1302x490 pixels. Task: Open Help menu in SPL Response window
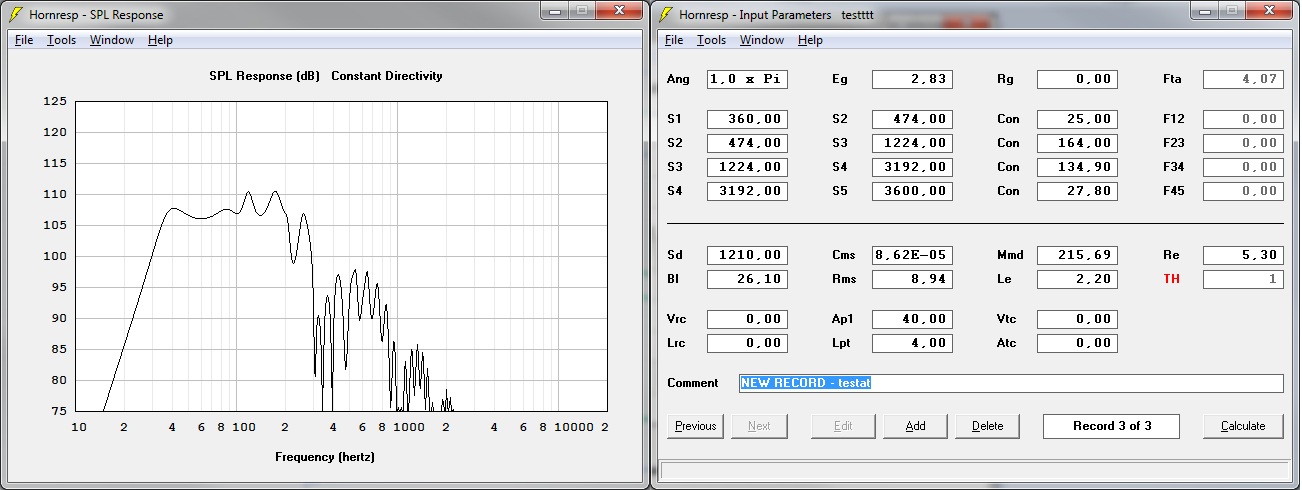tap(160, 40)
